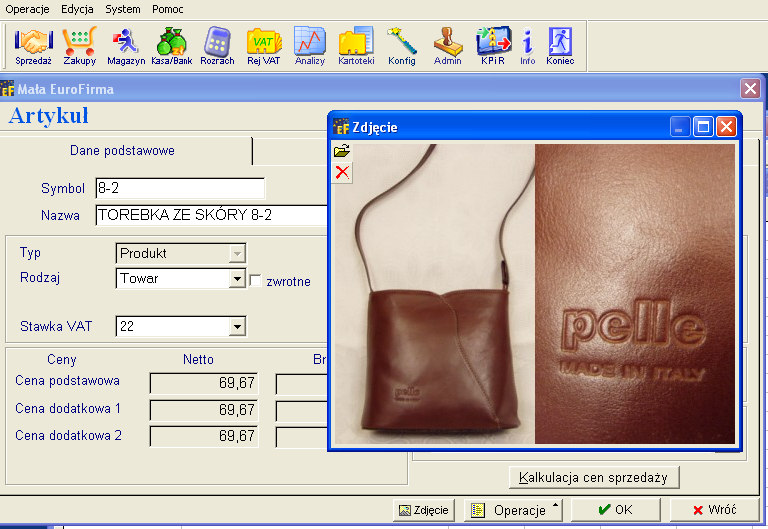This screenshot has height=529, width=768.
Task: Click the EF icon in Zdjęcie title bar
Action: 341,127
